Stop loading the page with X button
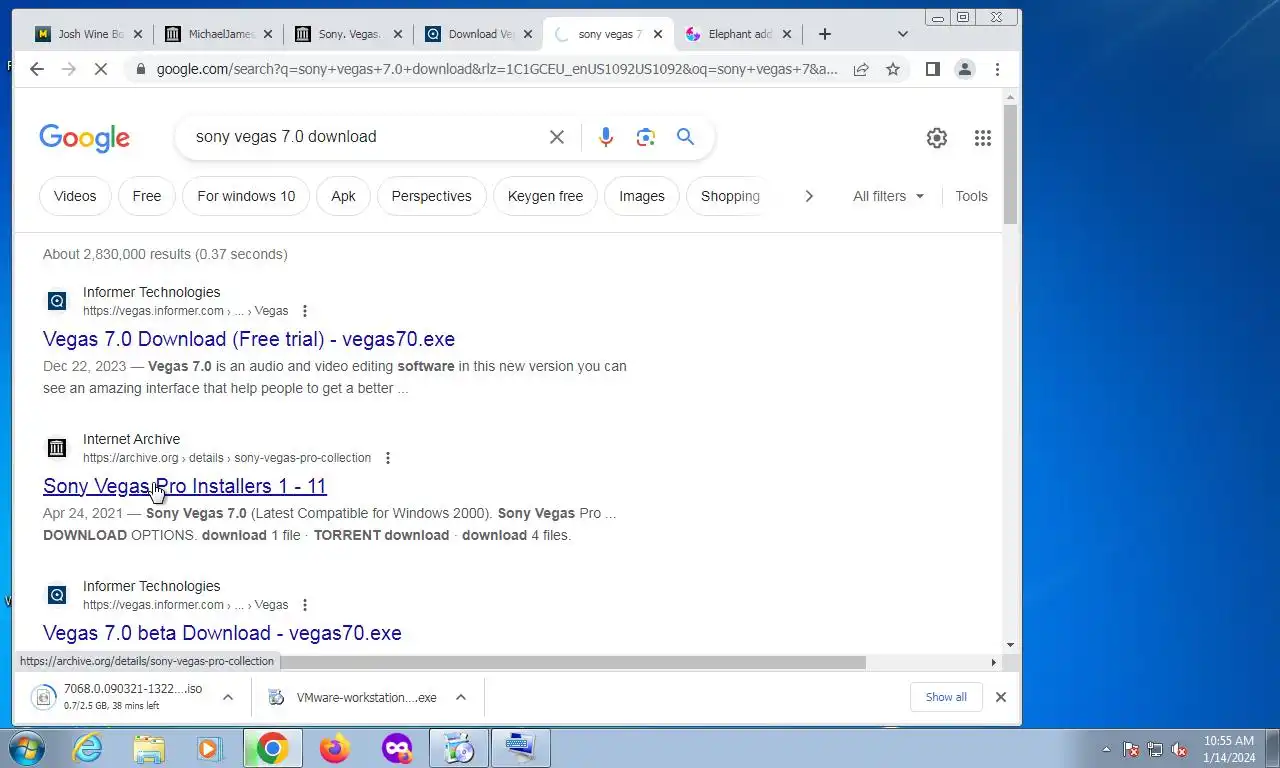This screenshot has height=768, width=1280. [x=101, y=69]
